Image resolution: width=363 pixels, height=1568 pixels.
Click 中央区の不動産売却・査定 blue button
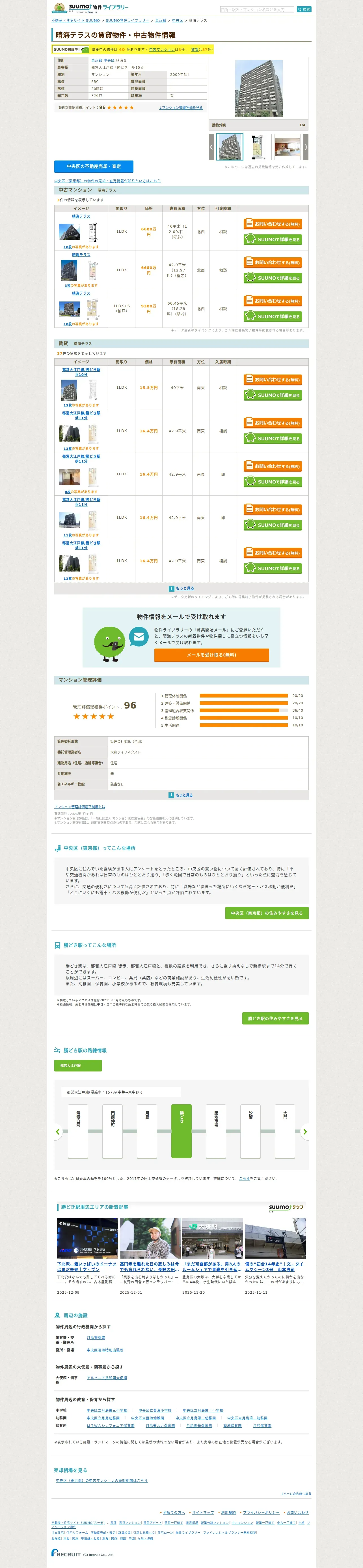coord(94,166)
